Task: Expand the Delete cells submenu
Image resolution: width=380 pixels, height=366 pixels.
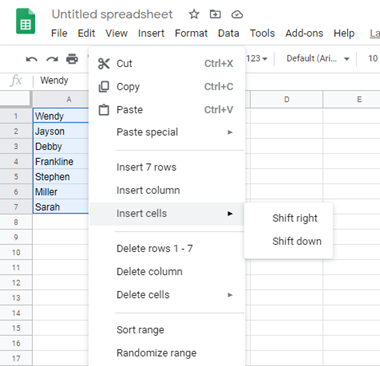Action: click(167, 295)
